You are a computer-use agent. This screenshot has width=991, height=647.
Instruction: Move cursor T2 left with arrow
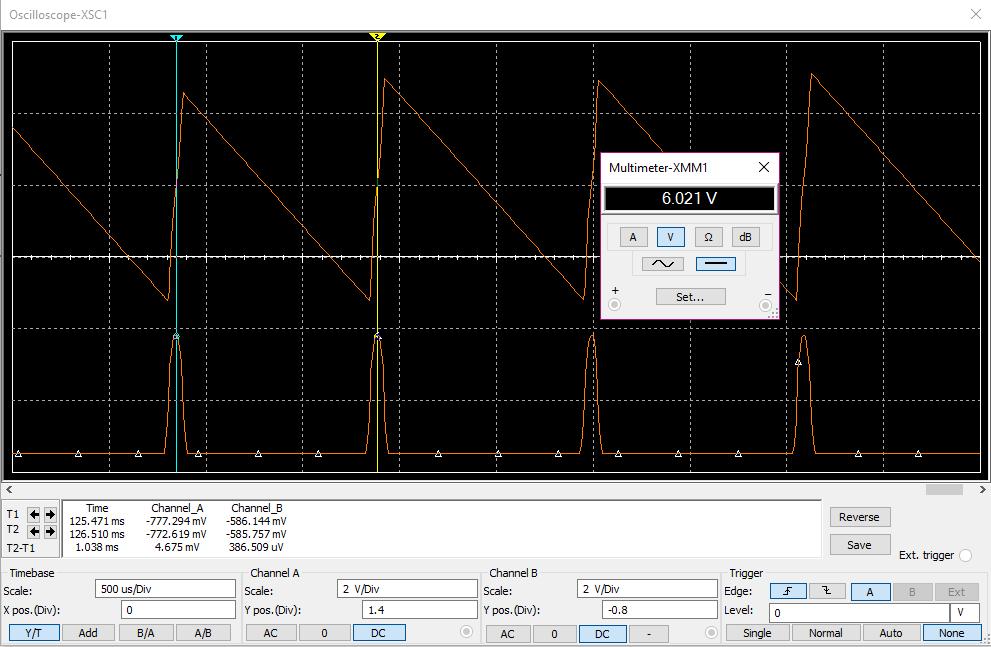pyautogui.click(x=34, y=531)
